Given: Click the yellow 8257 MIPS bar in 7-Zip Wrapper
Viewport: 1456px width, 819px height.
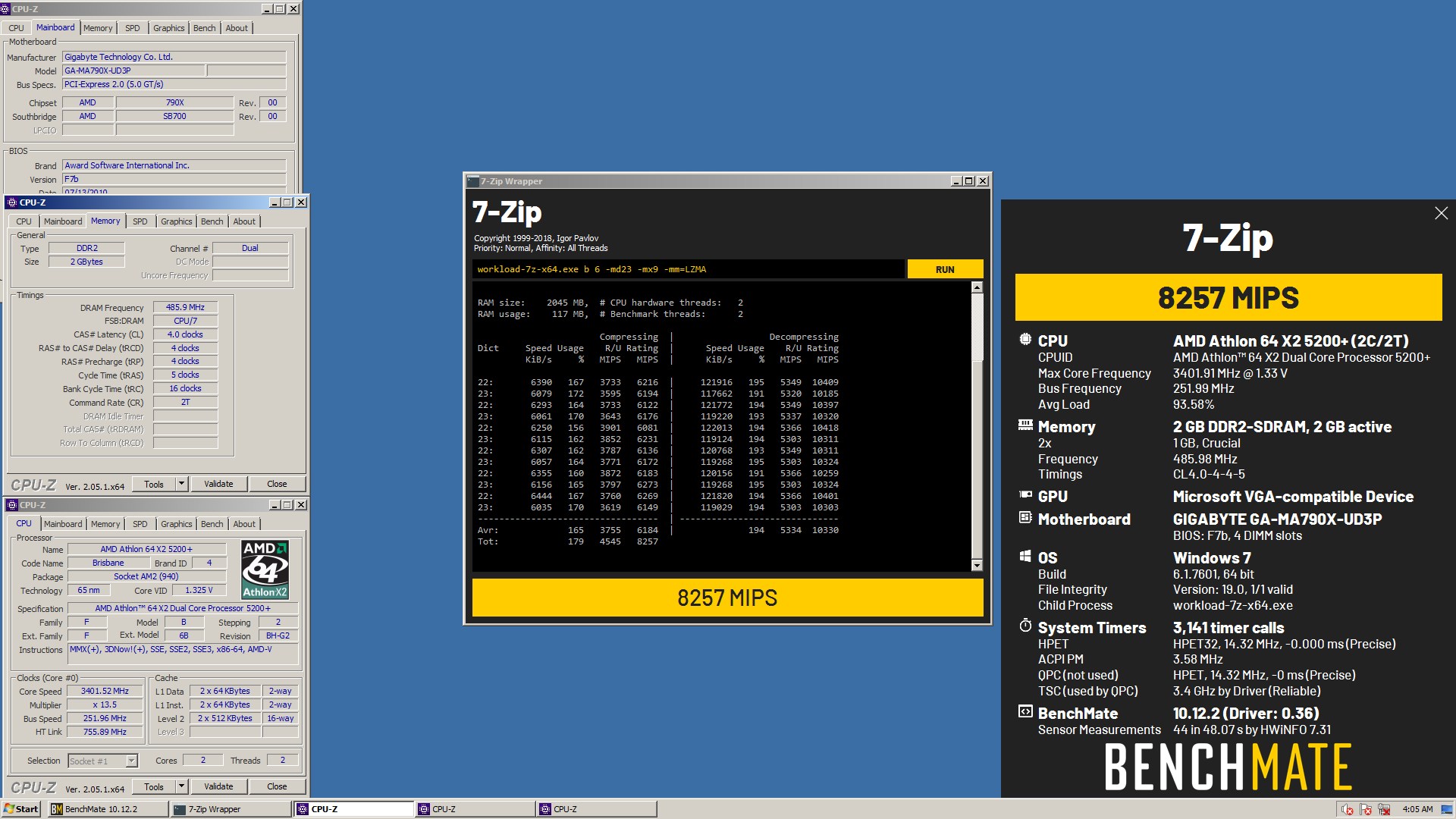Looking at the screenshot, I should pos(727,598).
